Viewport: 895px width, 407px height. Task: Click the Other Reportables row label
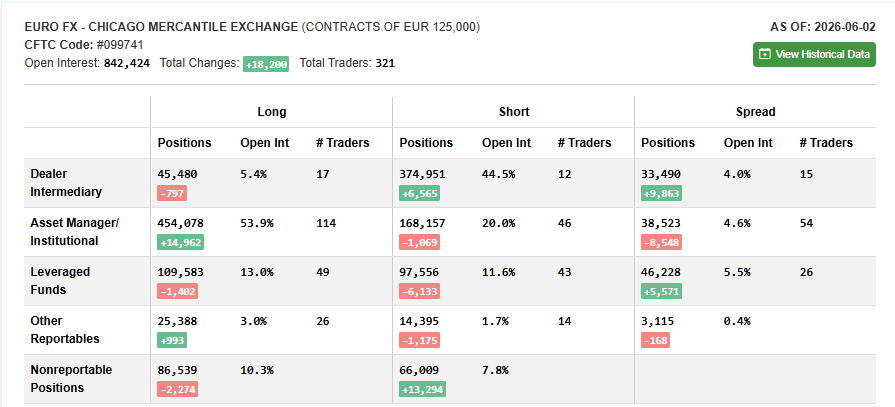(64, 330)
